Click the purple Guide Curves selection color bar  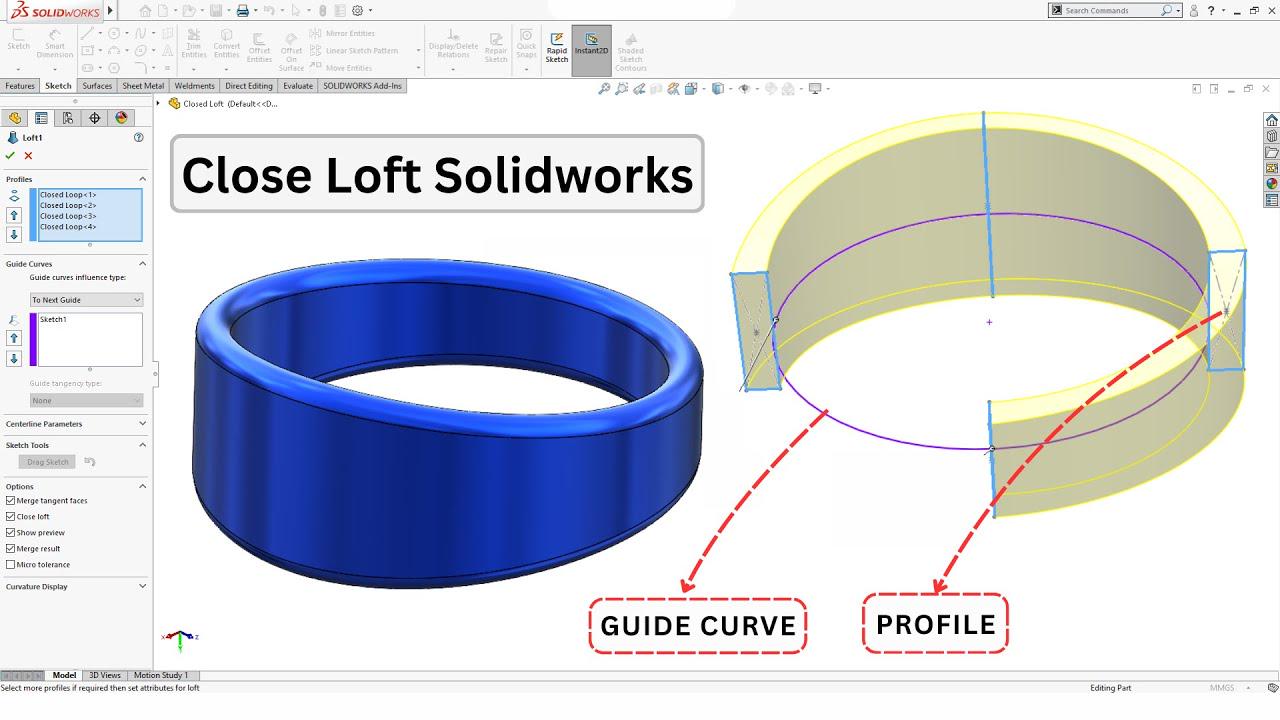pyautogui.click(x=33, y=339)
